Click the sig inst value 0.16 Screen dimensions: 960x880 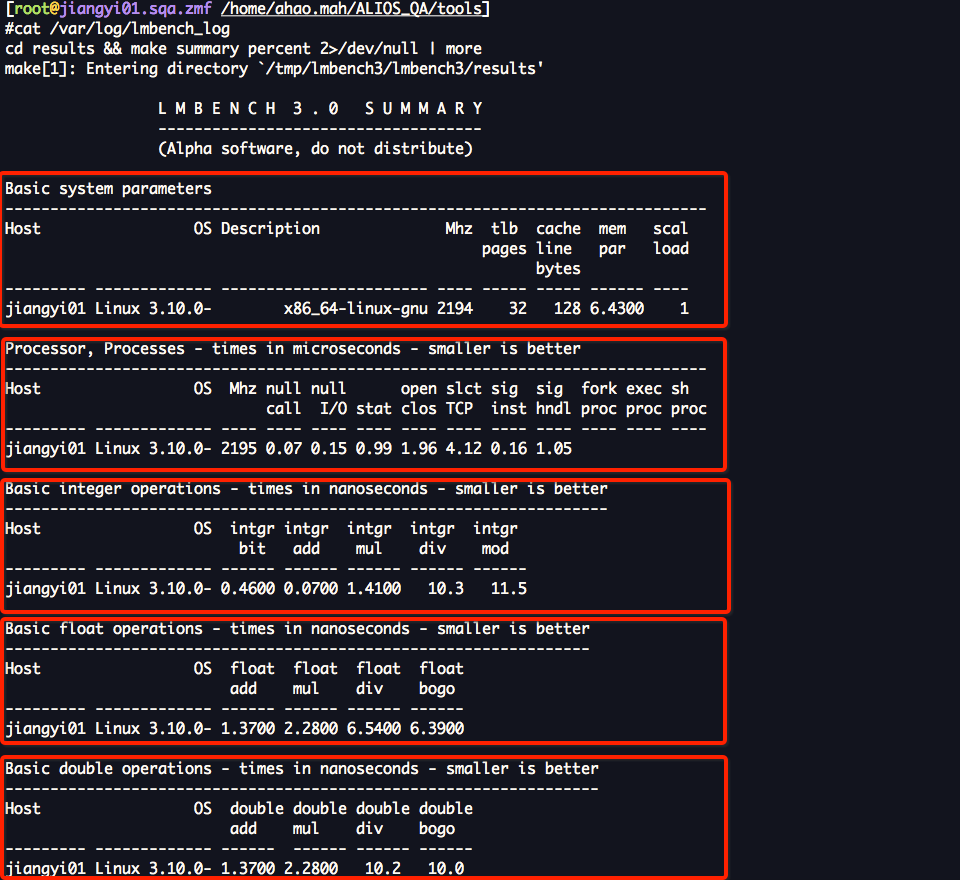coord(509,449)
